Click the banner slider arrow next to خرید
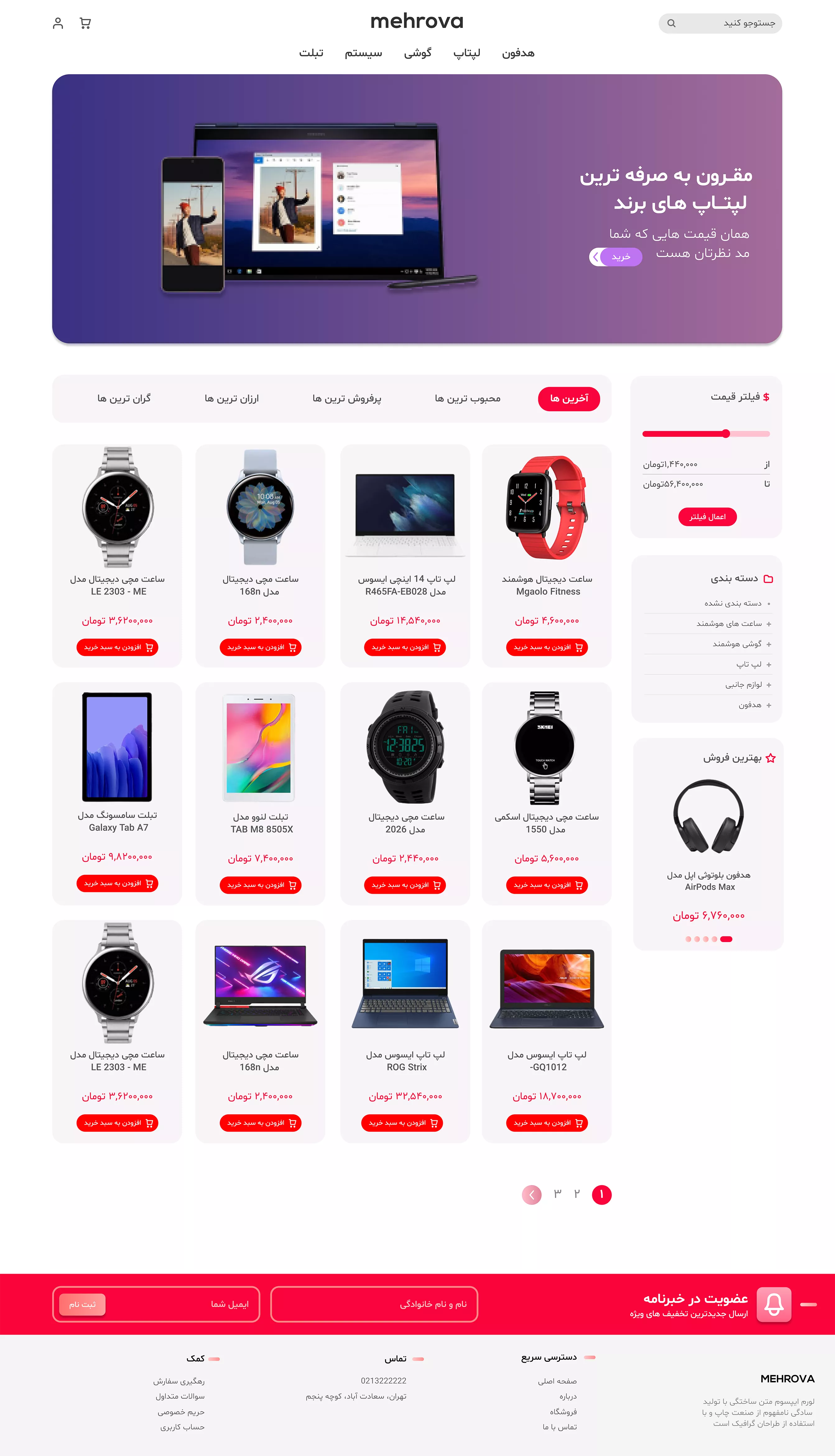Image resolution: width=835 pixels, height=1456 pixels. click(596, 256)
